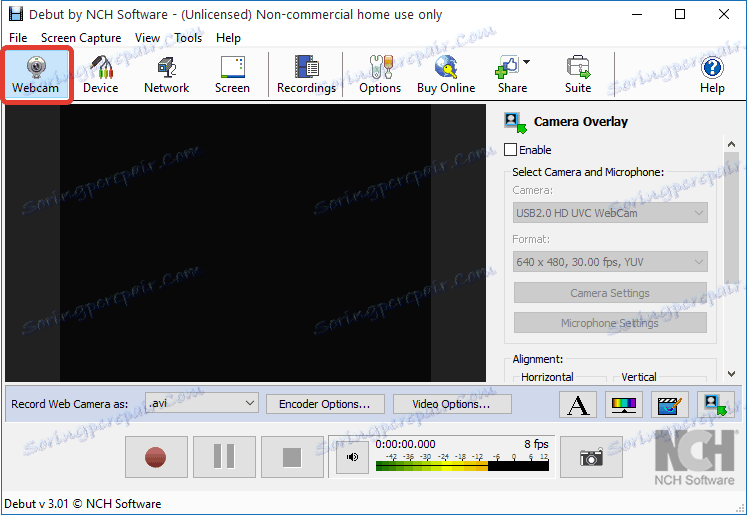
Task: Maximize the Debut window
Action: tap(680, 14)
